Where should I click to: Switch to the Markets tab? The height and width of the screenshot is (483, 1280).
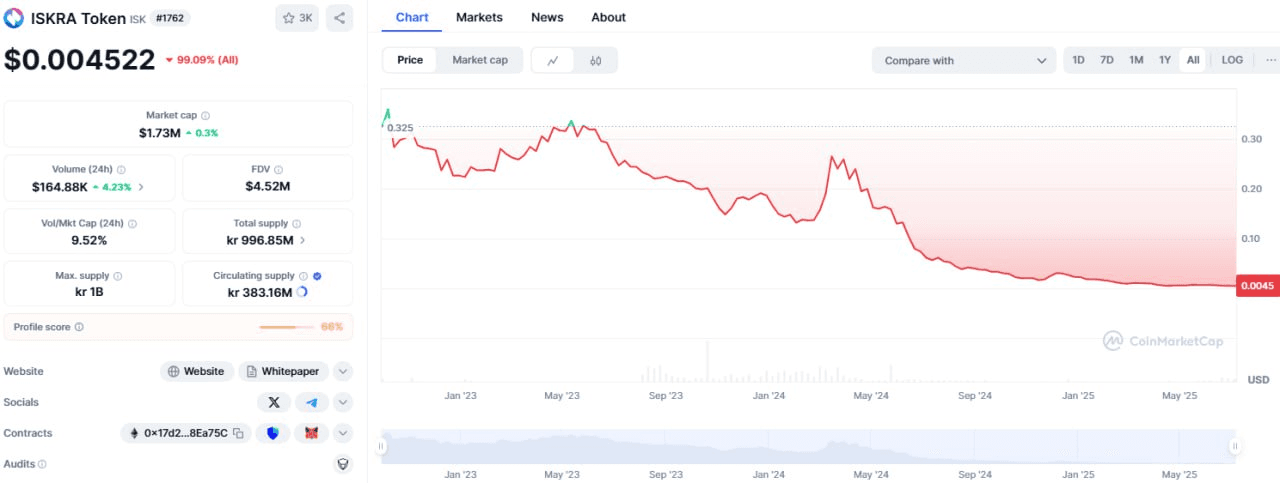pyautogui.click(x=479, y=17)
